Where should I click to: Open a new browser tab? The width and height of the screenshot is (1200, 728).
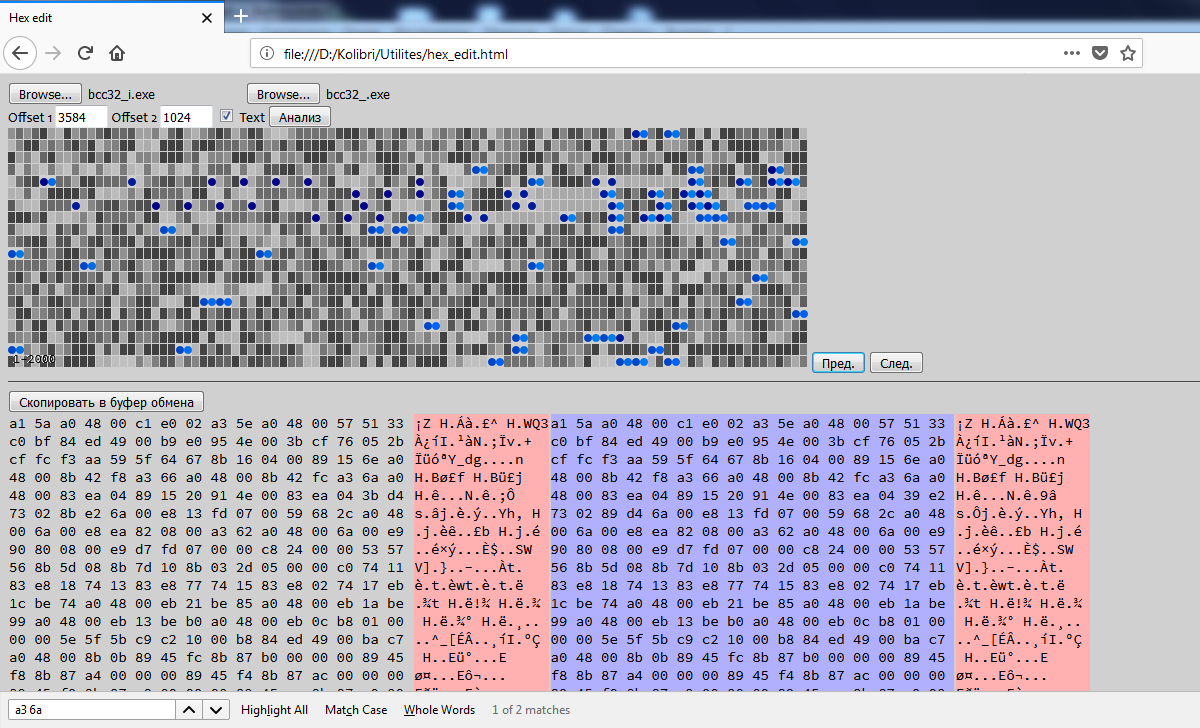[240, 16]
